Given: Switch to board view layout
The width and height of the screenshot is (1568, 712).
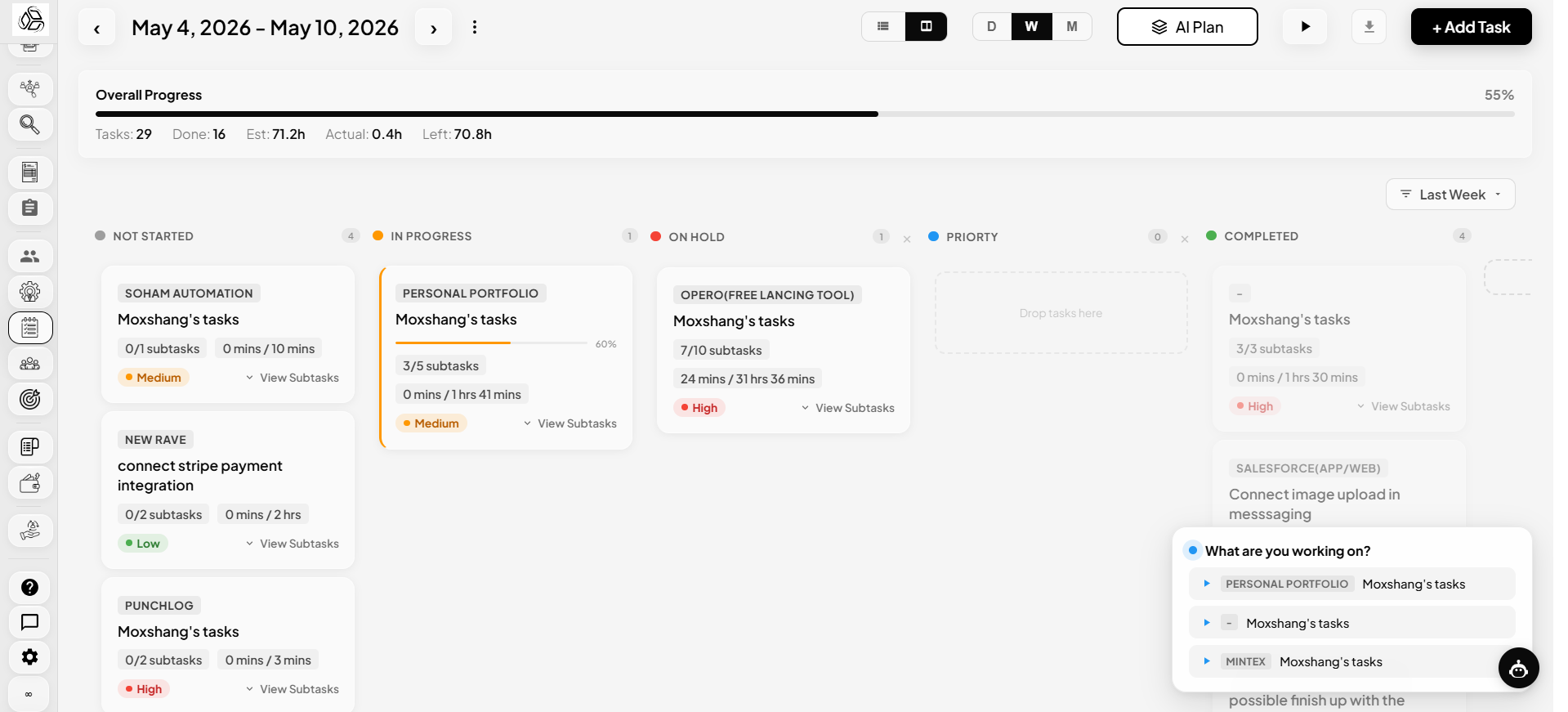Looking at the screenshot, I should 927,26.
